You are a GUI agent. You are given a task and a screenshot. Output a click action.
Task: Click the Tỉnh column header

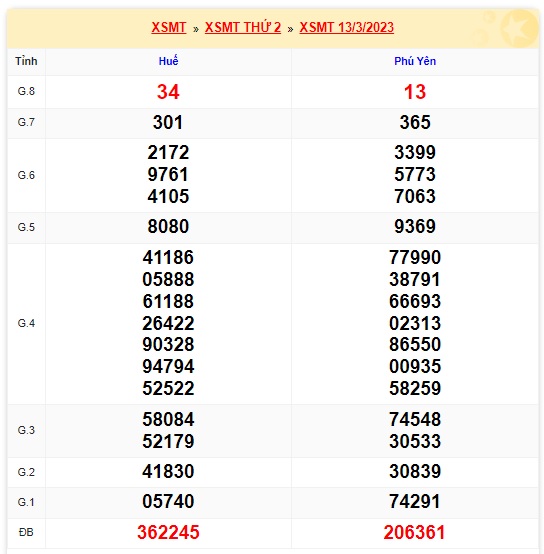26,61
